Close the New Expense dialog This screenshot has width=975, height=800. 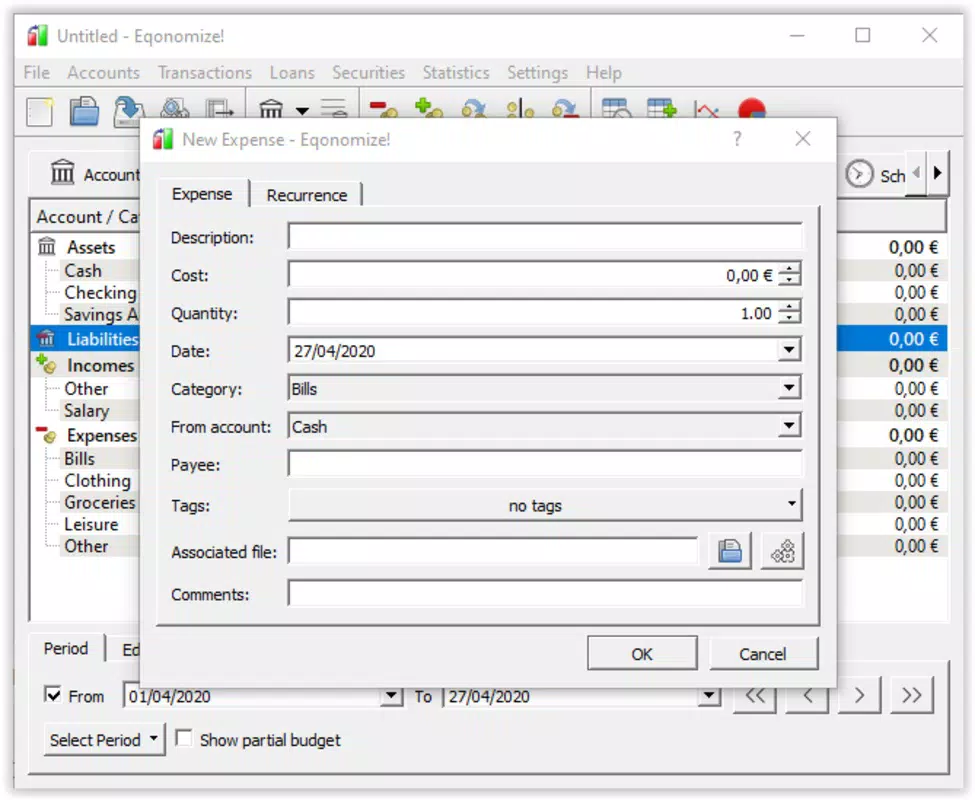click(x=803, y=139)
